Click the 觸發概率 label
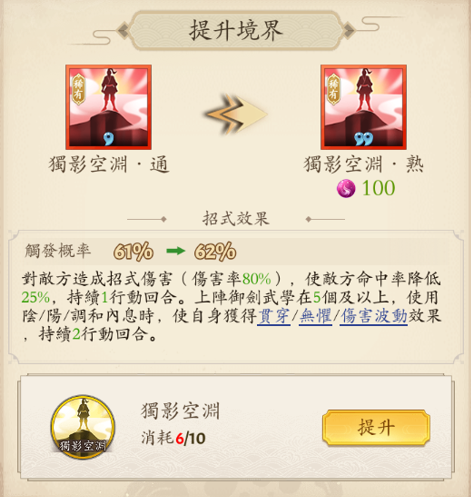This screenshot has height=497, width=471. [x=58, y=251]
